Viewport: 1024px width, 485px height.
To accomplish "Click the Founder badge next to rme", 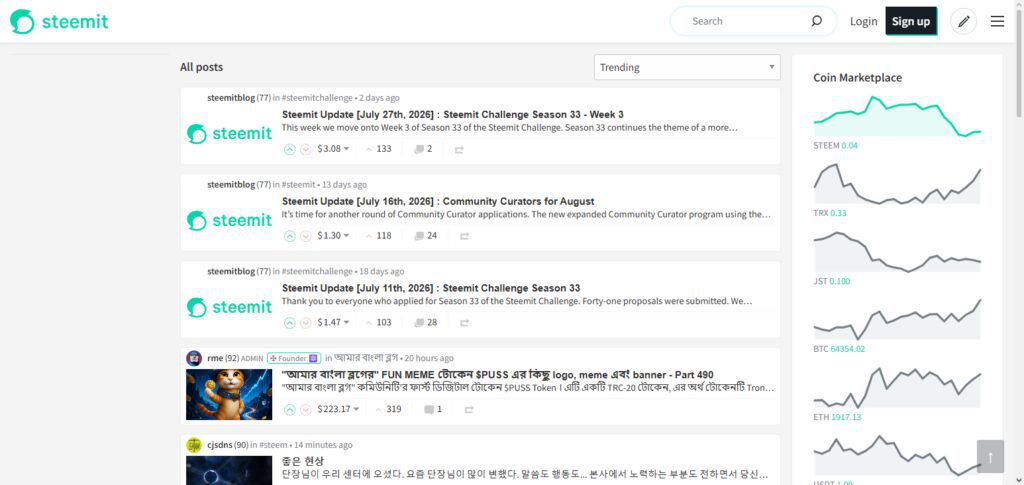I will click(x=294, y=358).
